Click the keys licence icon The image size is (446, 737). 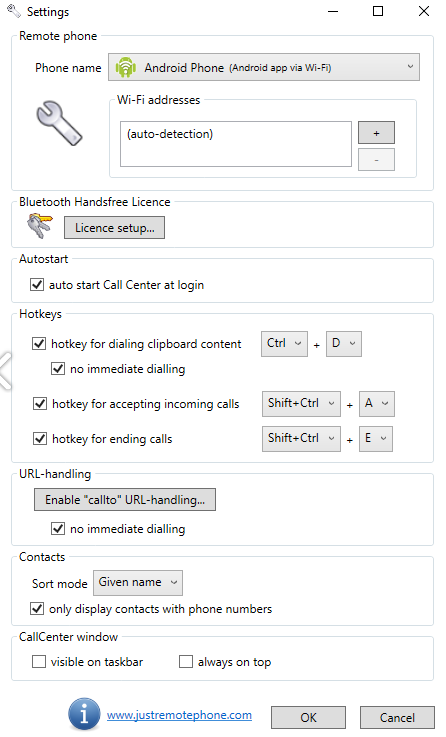(x=40, y=226)
